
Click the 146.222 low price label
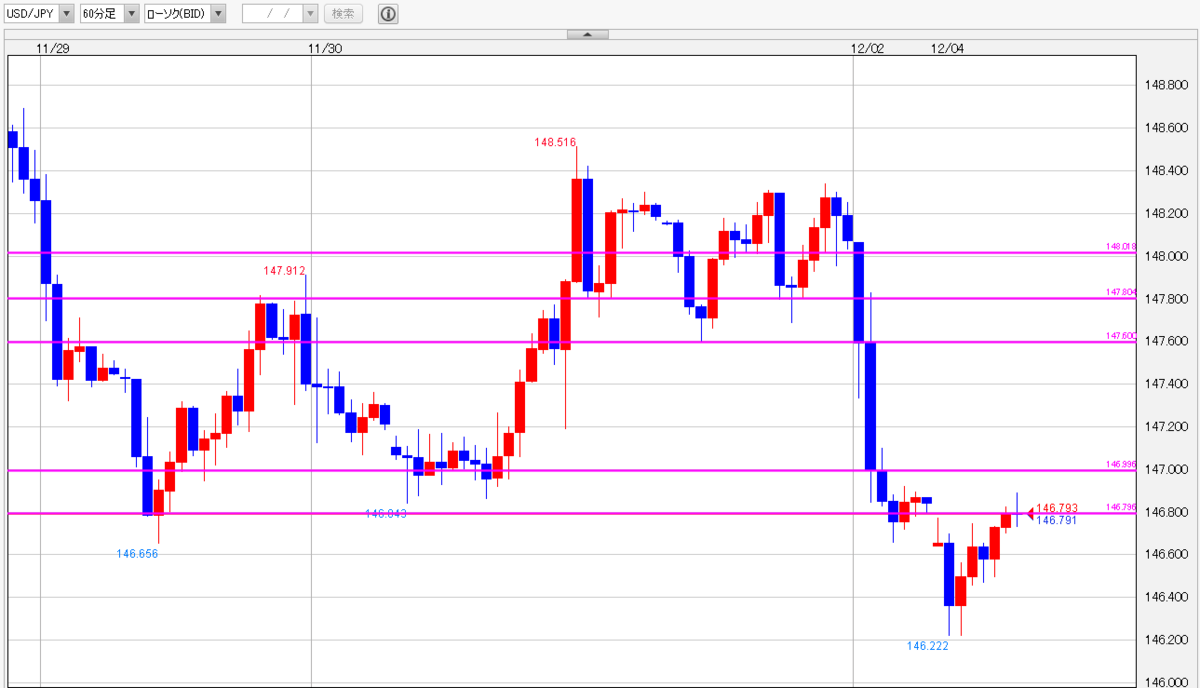pos(928,646)
